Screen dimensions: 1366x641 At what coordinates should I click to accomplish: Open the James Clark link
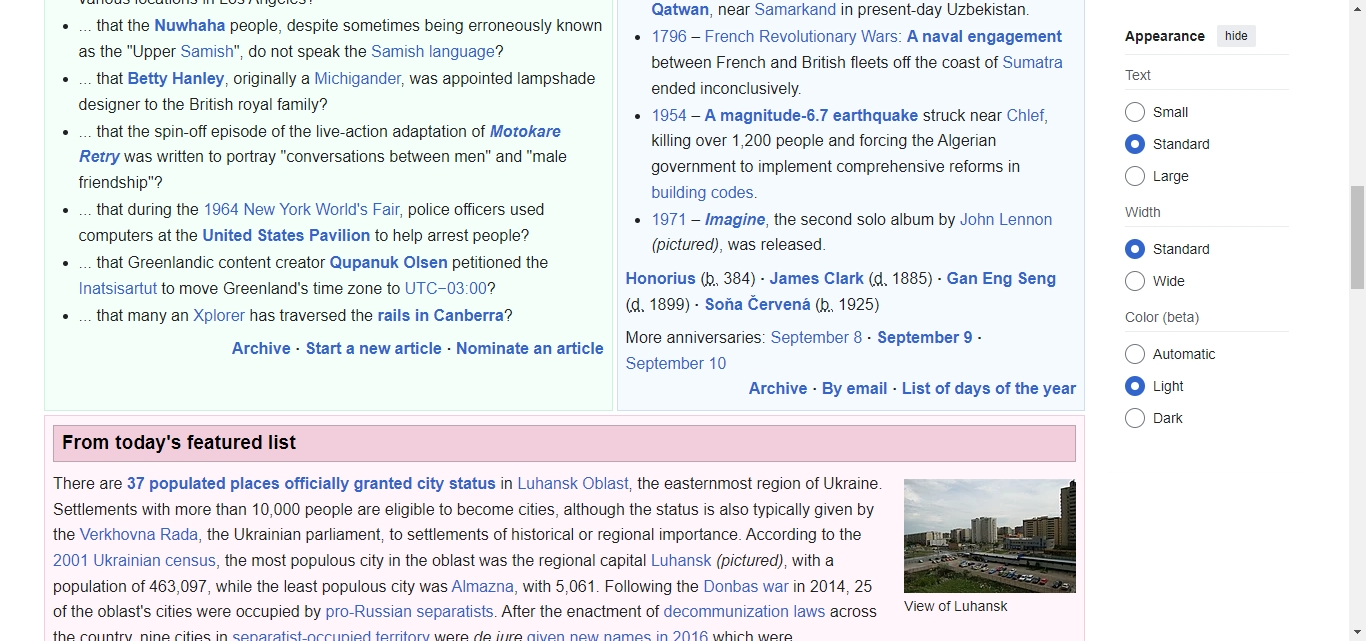816,278
